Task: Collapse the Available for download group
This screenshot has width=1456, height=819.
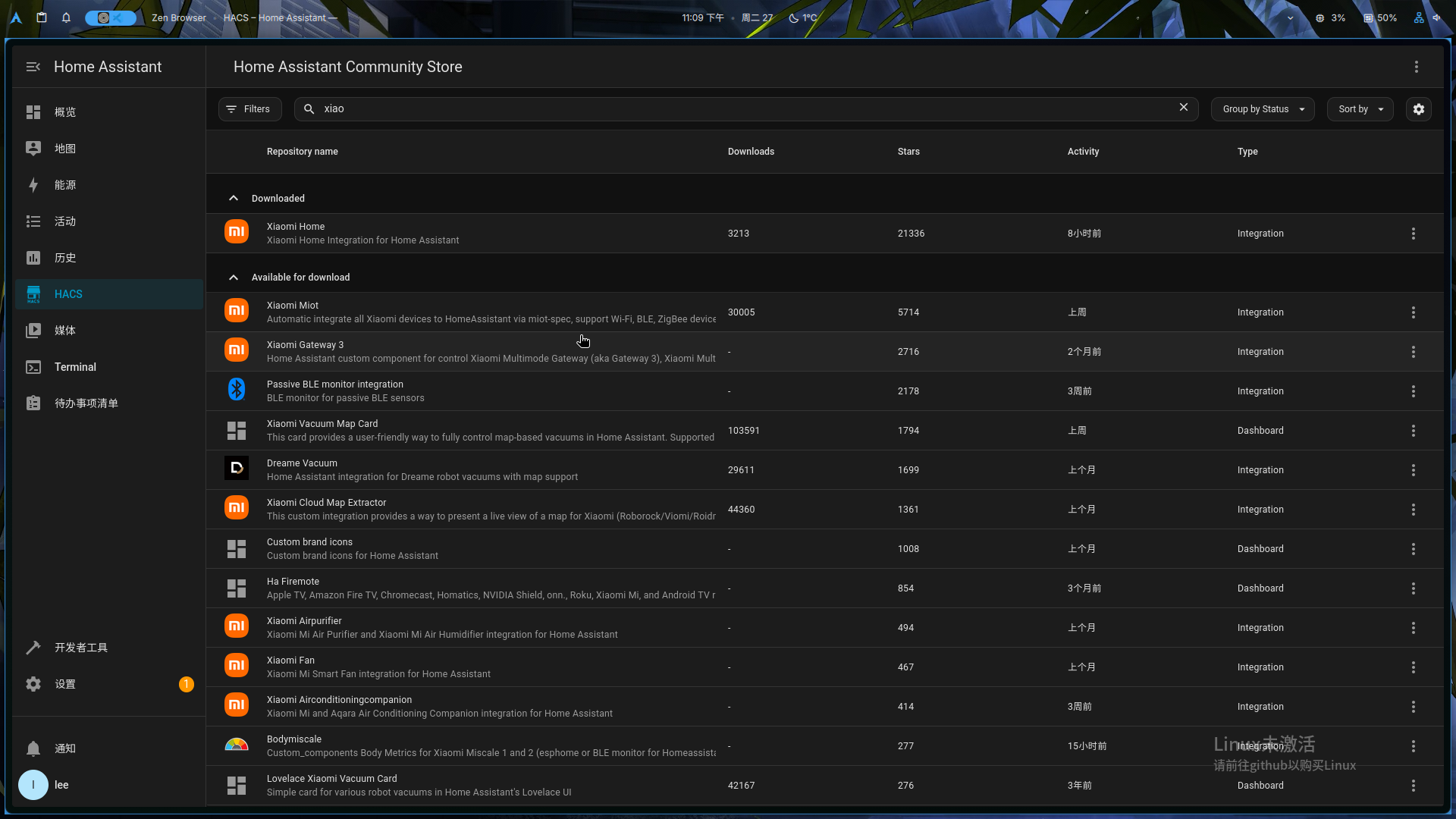Action: [x=234, y=278]
